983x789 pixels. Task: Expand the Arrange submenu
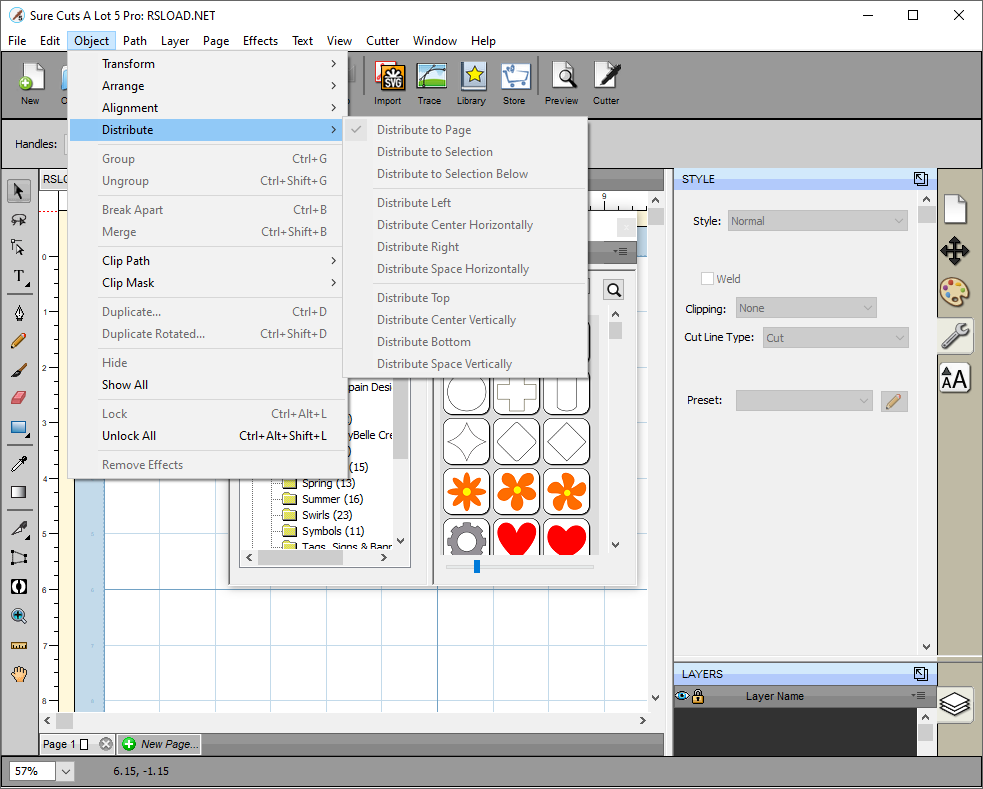(x=206, y=86)
